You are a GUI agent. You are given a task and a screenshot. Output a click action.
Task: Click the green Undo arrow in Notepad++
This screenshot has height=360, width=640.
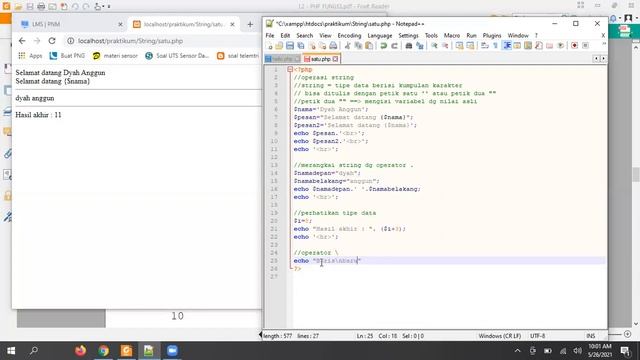(383, 46)
